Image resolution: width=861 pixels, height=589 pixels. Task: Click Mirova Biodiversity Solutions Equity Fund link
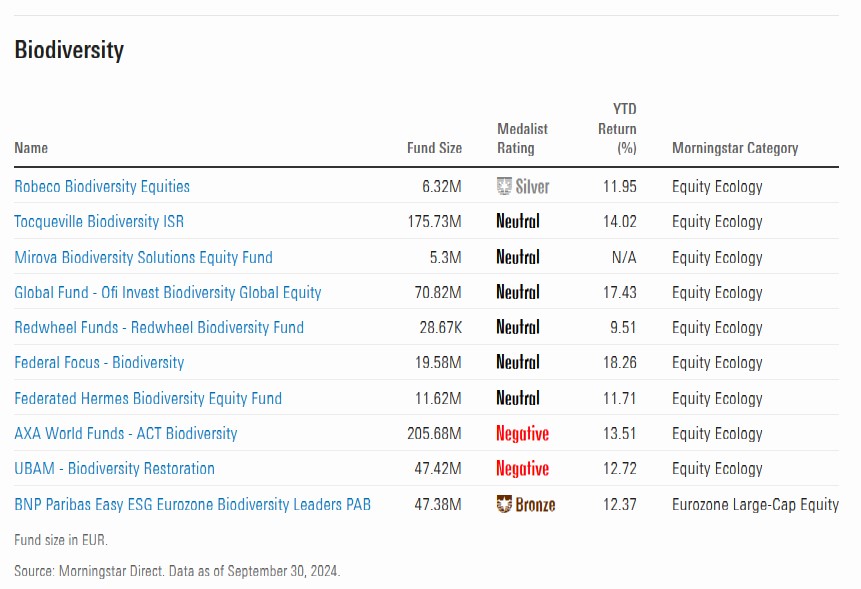(x=143, y=257)
